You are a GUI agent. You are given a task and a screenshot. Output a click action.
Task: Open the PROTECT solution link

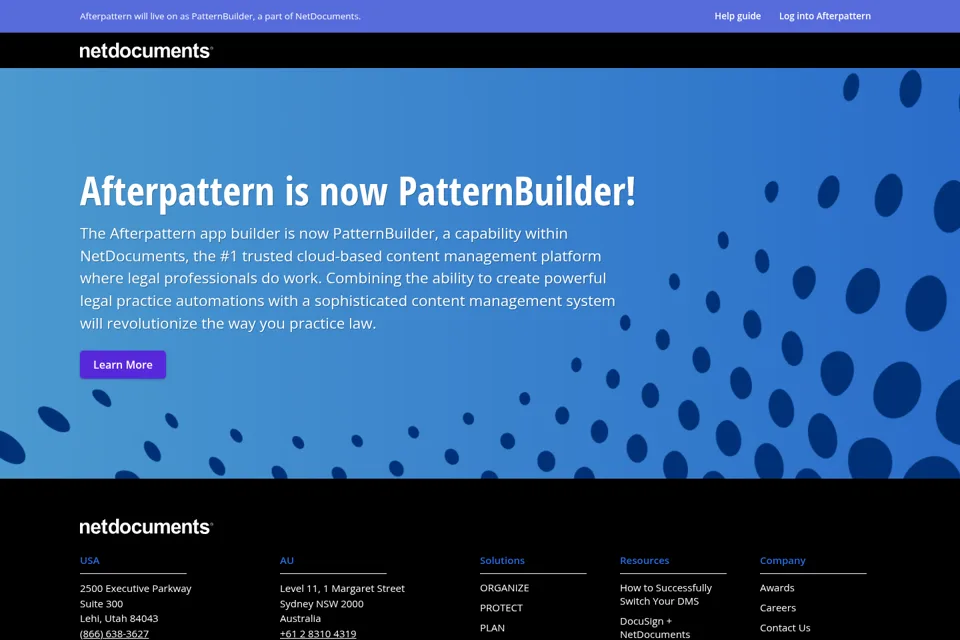(501, 608)
